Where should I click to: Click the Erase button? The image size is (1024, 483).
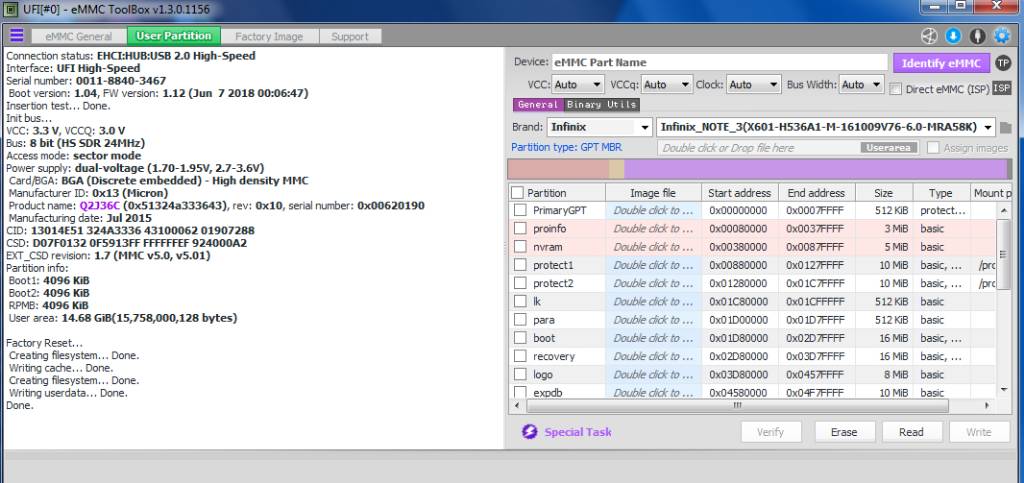844,432
